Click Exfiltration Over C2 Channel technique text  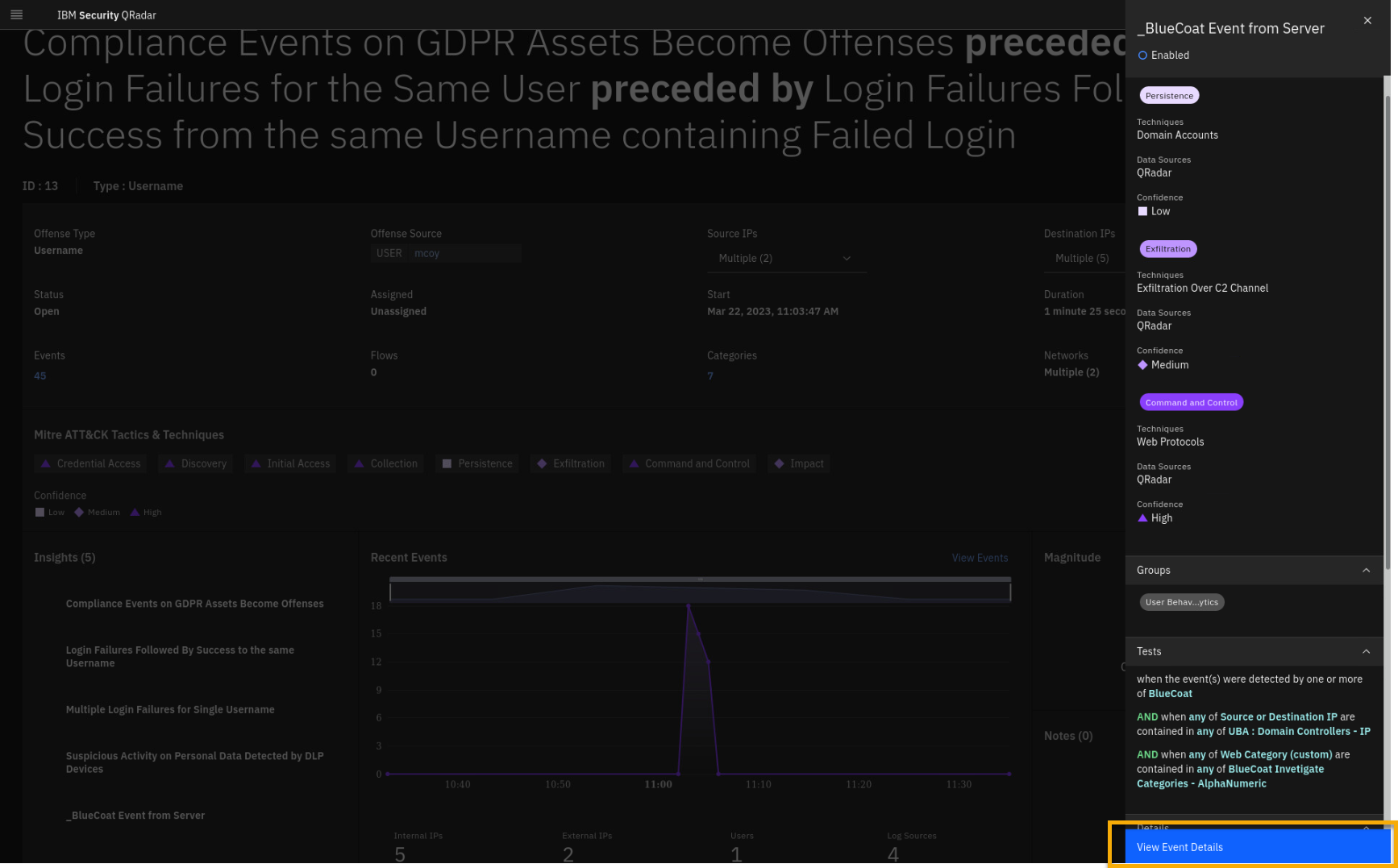click(1202, 288)
